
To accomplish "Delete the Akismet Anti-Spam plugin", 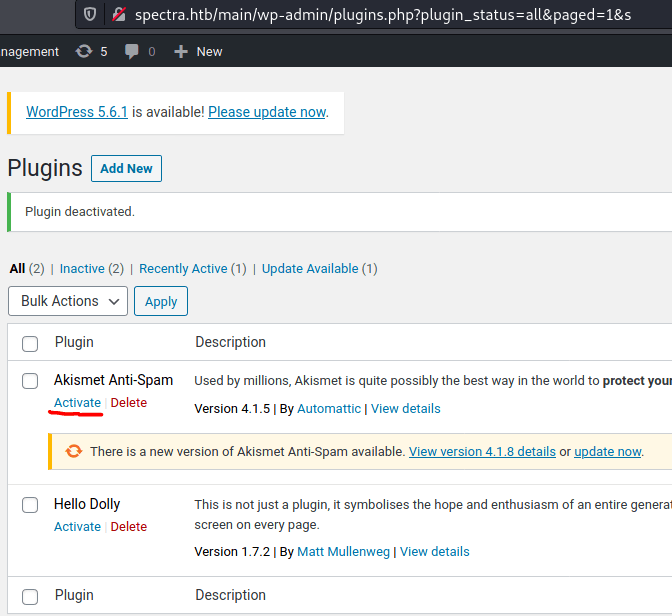I will [x=129, y=403].
